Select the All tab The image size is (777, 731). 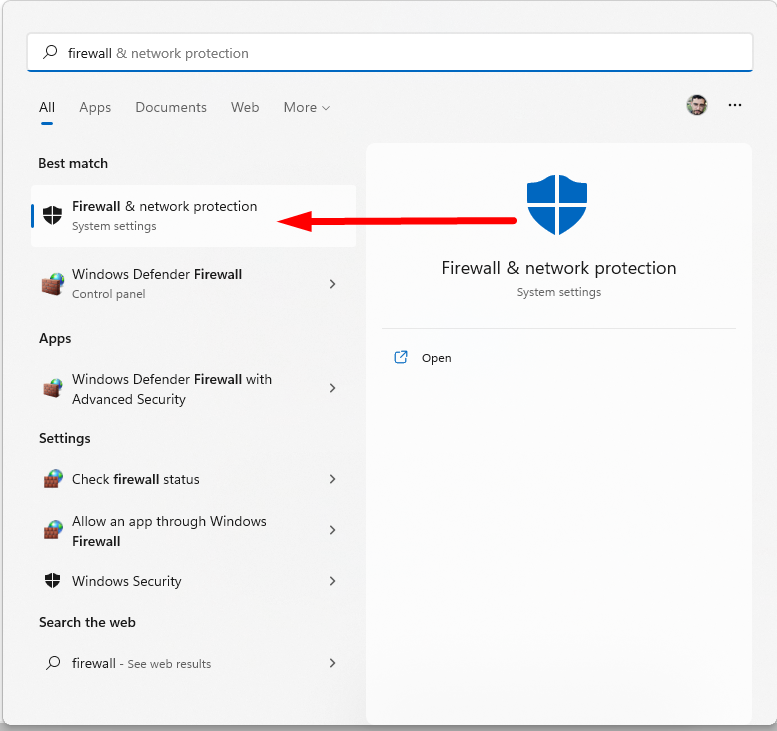(x=47, y=107)
